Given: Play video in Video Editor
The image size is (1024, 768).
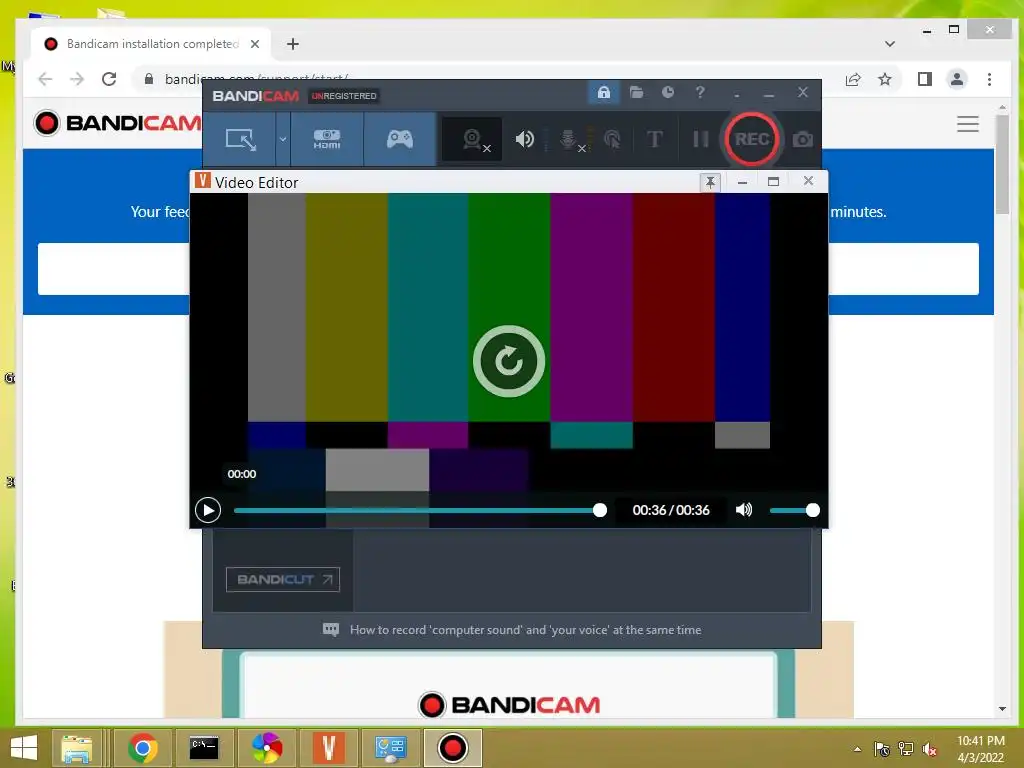Looking at the screenshot, I should (208, 510).
